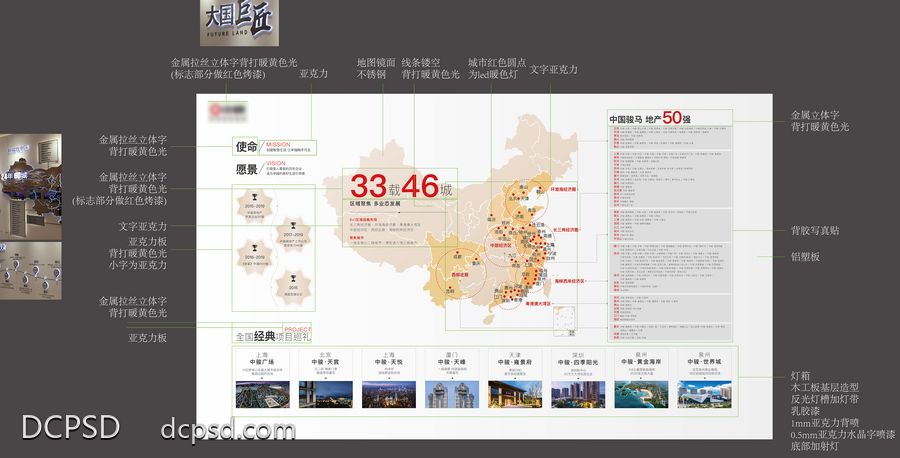Click the 中骏·世界城 project title
This screenshot has height=458, width=900.
(704, 362)
